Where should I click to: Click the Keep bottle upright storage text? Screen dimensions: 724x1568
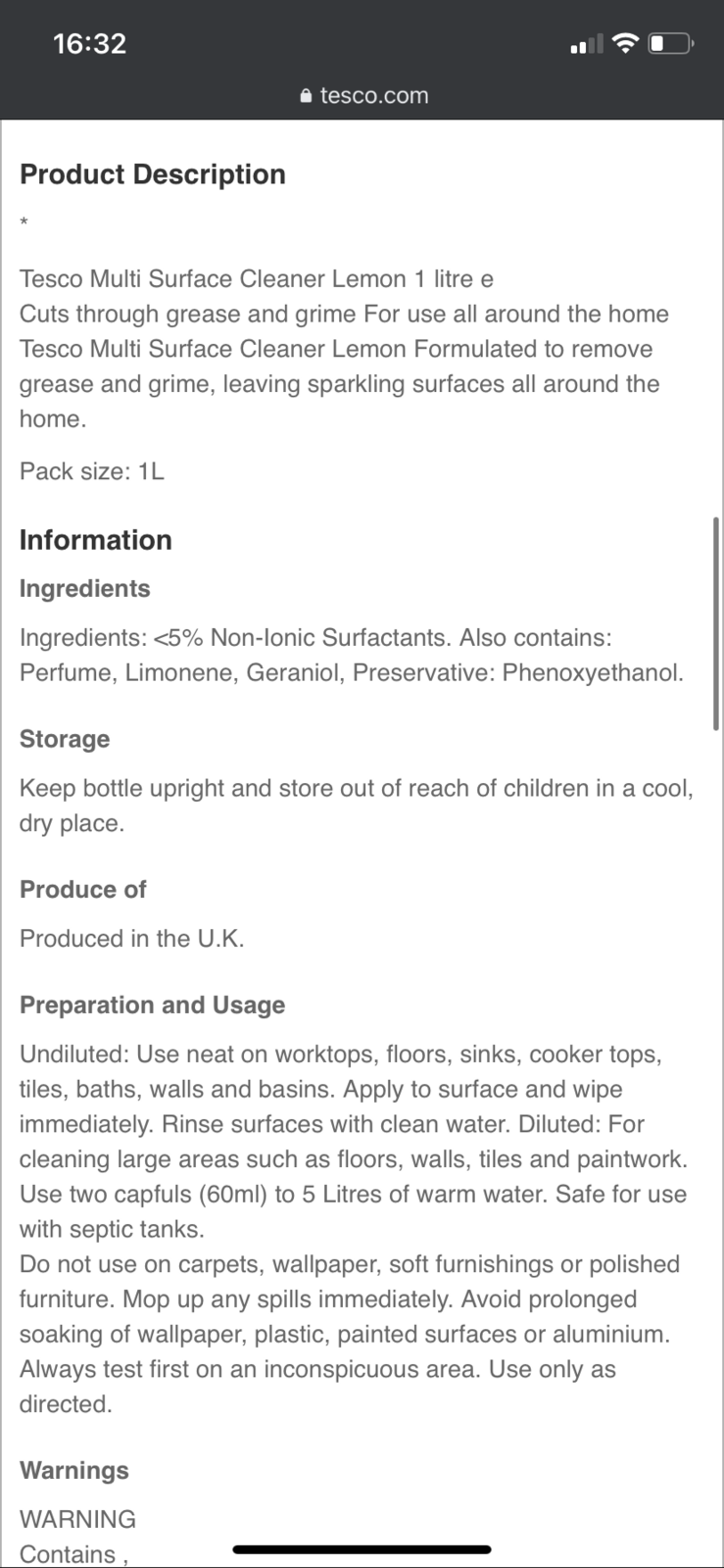pyautogui.click(x=356, y=806)
